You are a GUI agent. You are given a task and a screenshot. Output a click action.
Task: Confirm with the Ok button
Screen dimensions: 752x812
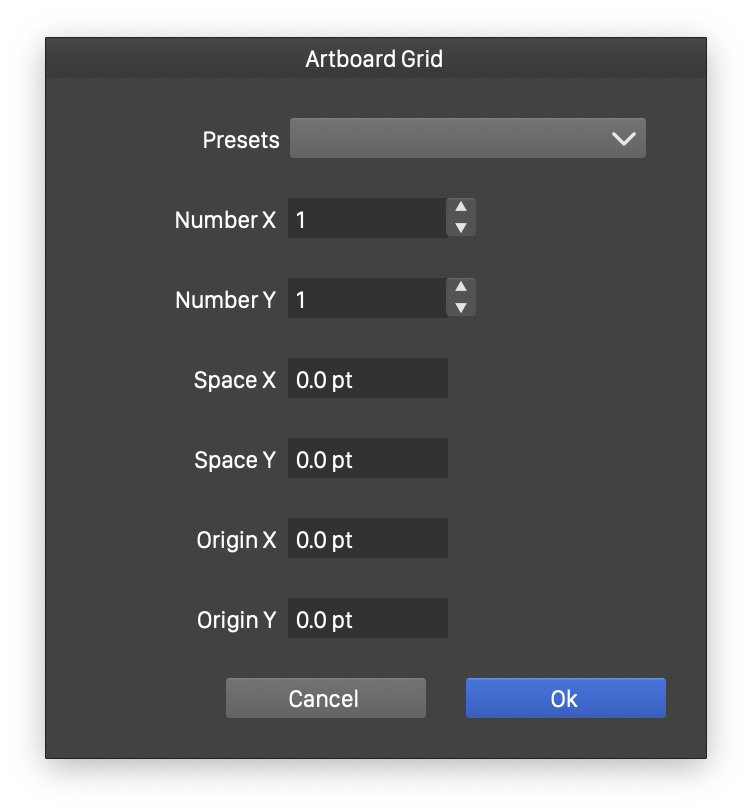click(565, 698)
